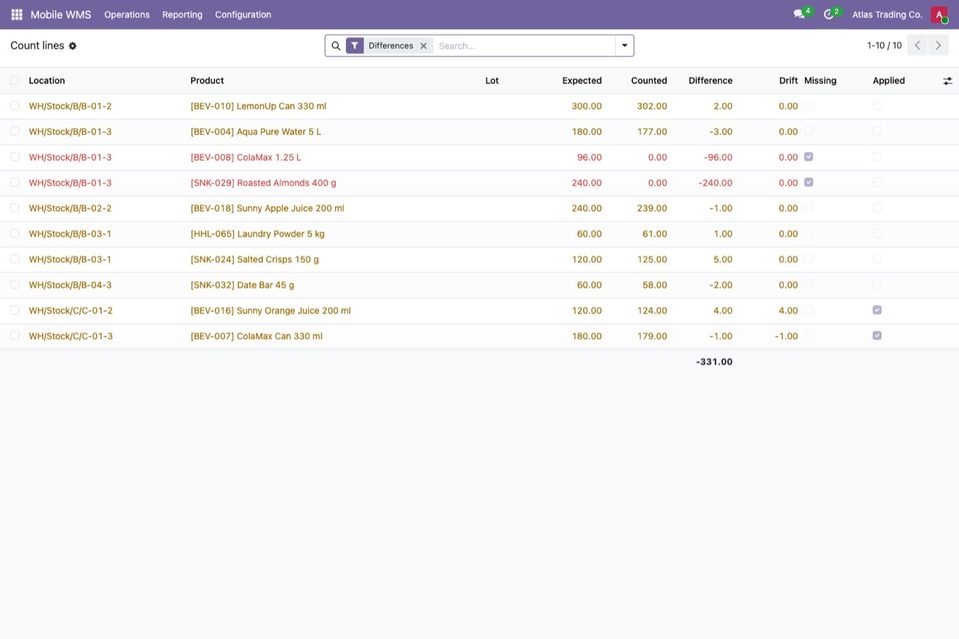The width and height of the screenshot is (959, 639).
Task: Open the Configuration menu
Action: pos(243,15)
